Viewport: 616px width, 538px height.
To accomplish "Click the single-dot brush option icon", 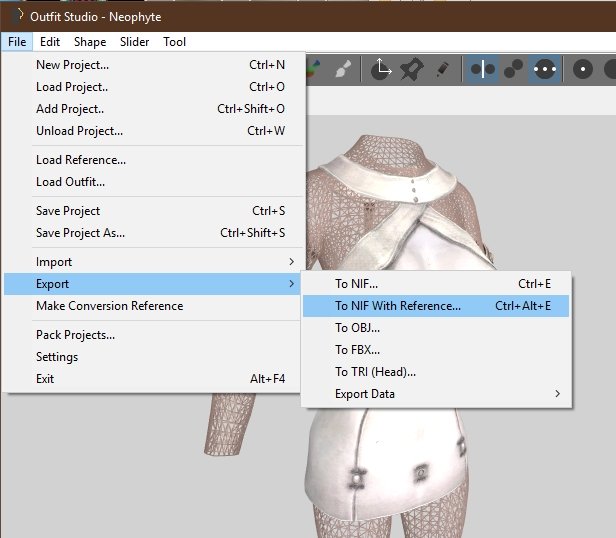I will [583, 70].
